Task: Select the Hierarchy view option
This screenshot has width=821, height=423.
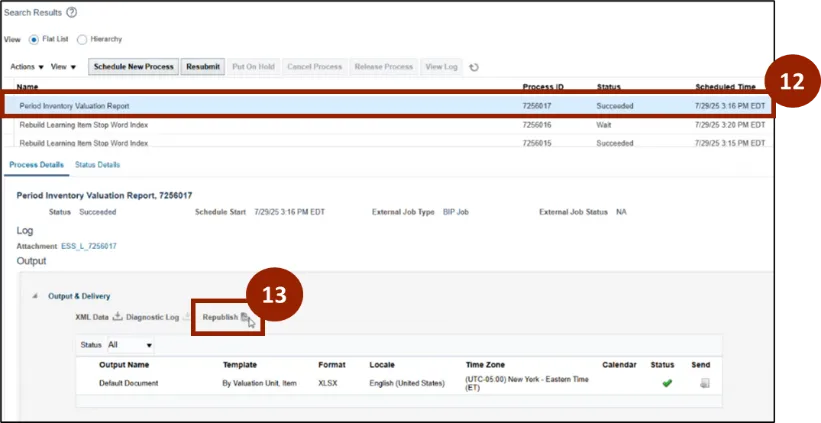Action: pos(82,39)
